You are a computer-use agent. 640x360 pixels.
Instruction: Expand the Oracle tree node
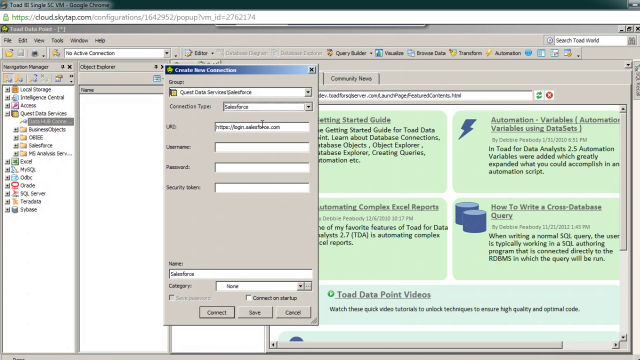(x=7, y=185)
